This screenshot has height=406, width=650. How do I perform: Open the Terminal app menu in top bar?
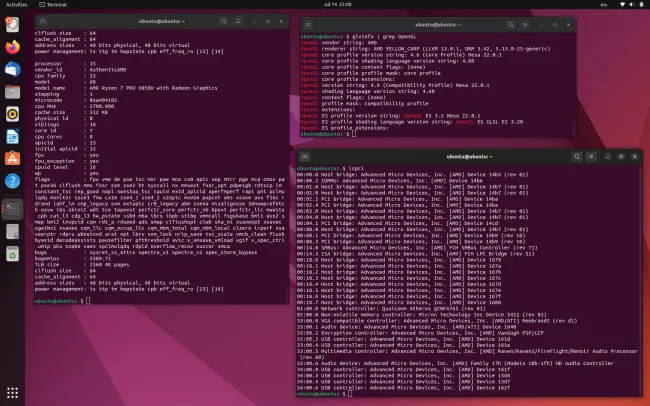(x=53, y=5)
